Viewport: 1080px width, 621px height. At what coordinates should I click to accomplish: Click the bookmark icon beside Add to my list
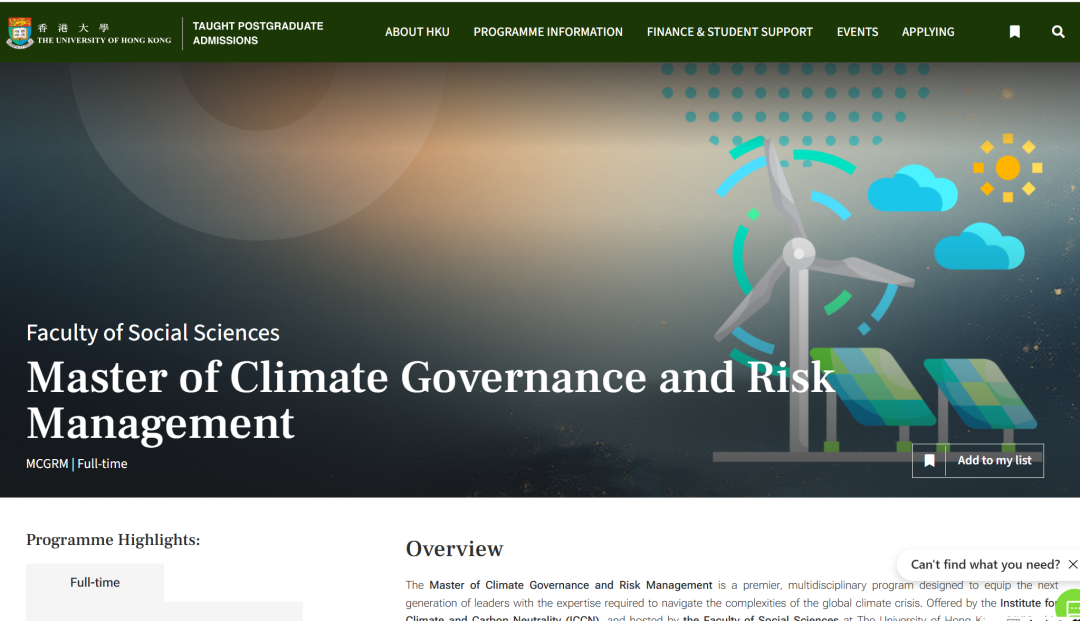tap(929, 461)
